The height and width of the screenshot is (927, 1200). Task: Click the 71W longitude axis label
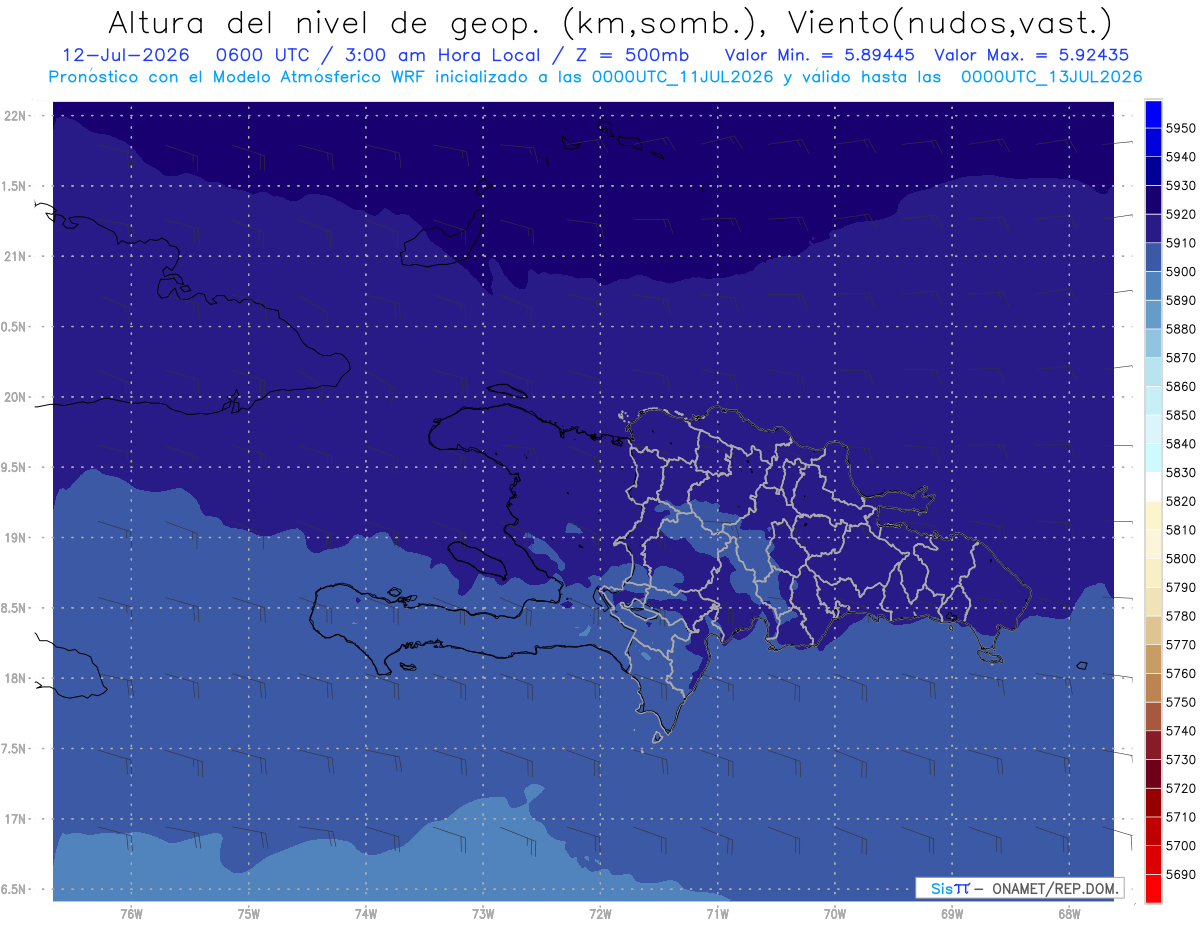coord(717,913)
